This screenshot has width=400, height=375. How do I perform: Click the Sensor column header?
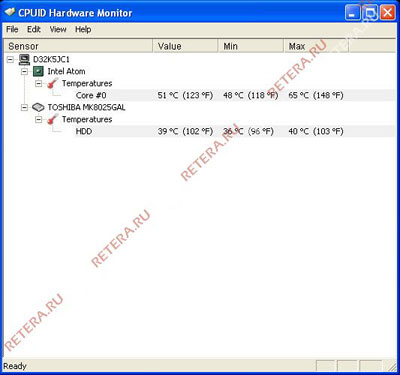[78, 46]
